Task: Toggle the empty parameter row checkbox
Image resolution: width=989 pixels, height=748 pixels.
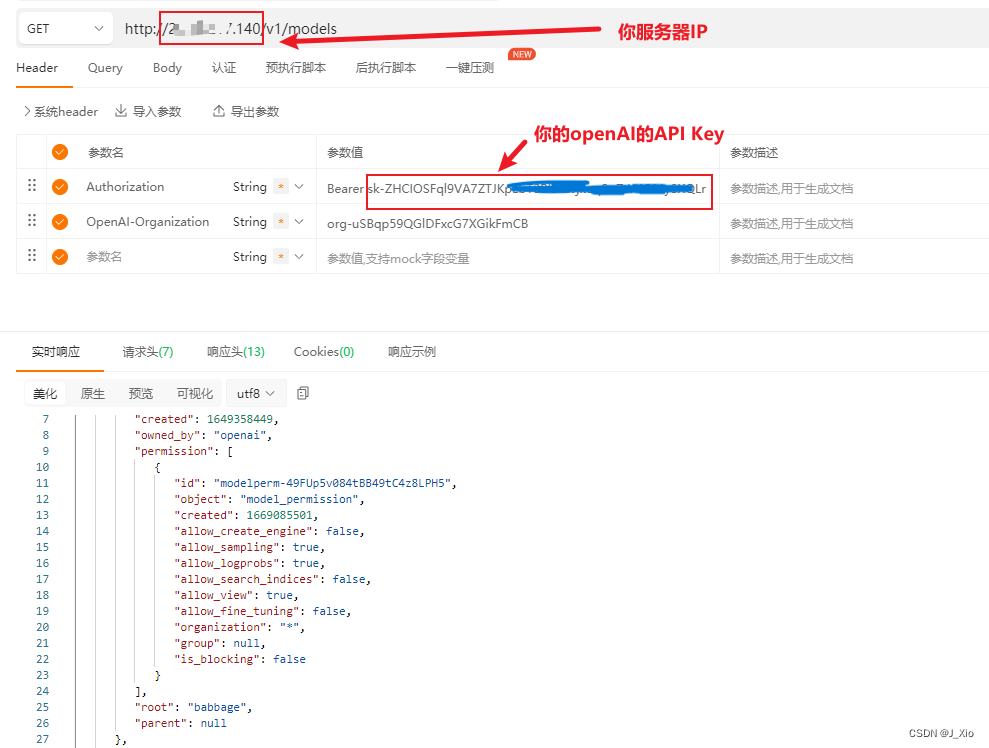Action: tap(60, 257)
